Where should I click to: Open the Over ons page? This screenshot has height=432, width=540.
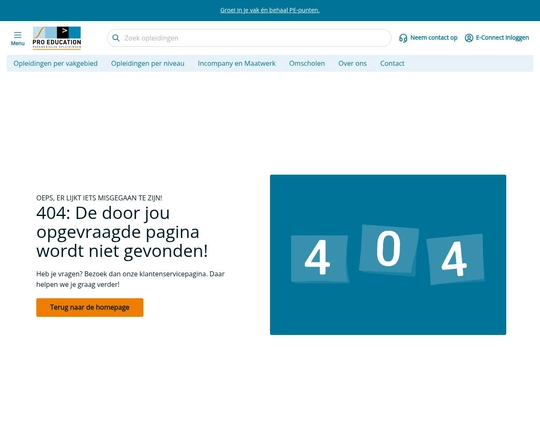352,63
